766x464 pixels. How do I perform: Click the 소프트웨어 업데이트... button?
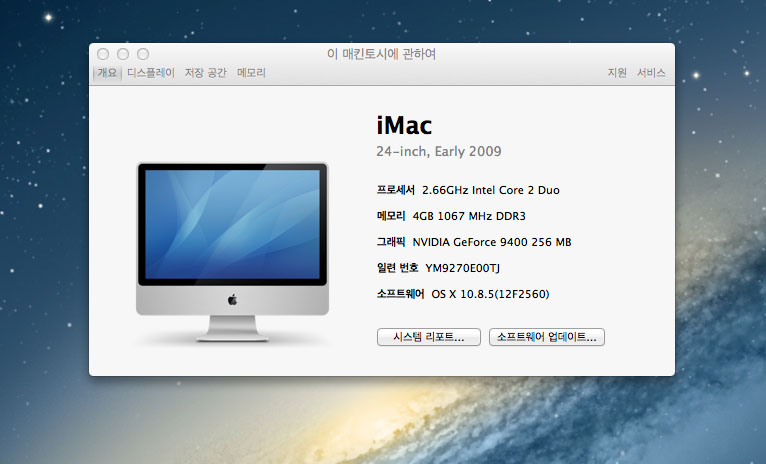point(547,338)
